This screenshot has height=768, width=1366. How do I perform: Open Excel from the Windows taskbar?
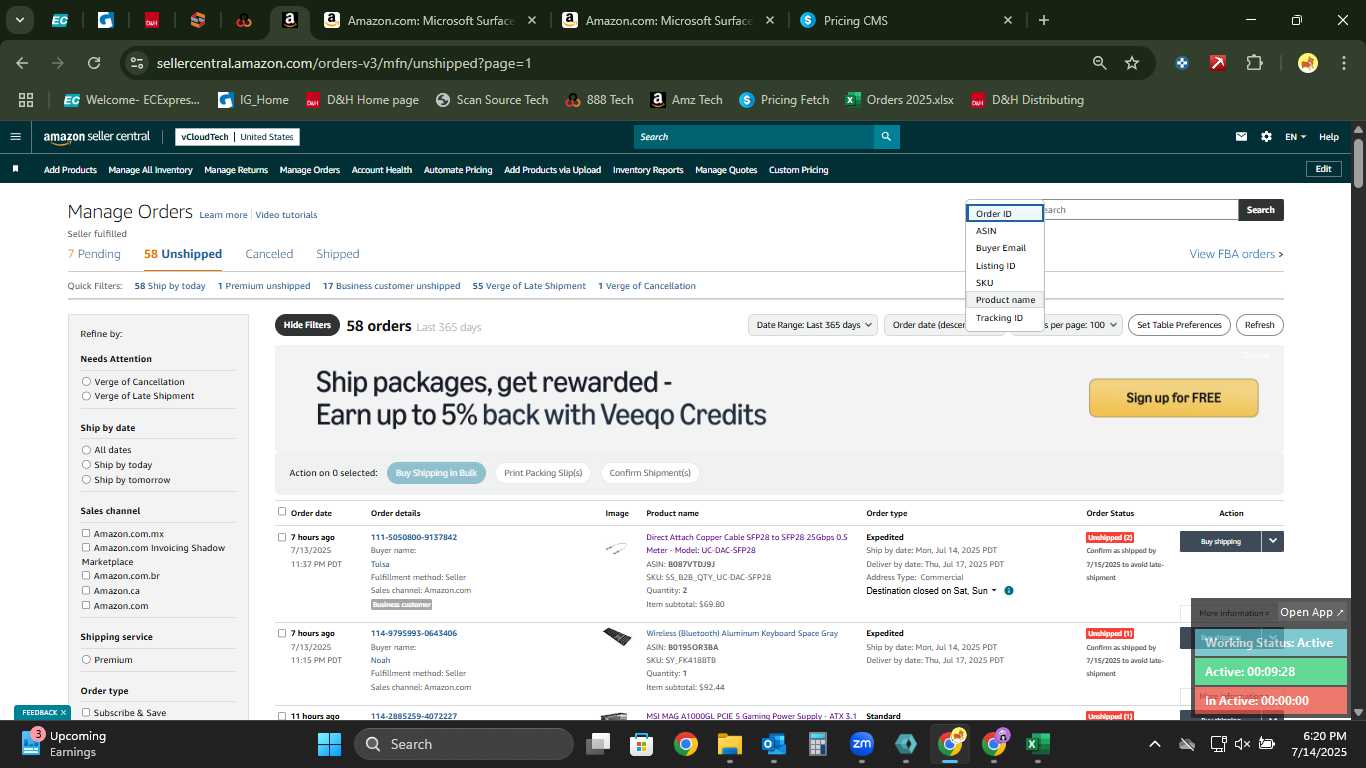1037,744
